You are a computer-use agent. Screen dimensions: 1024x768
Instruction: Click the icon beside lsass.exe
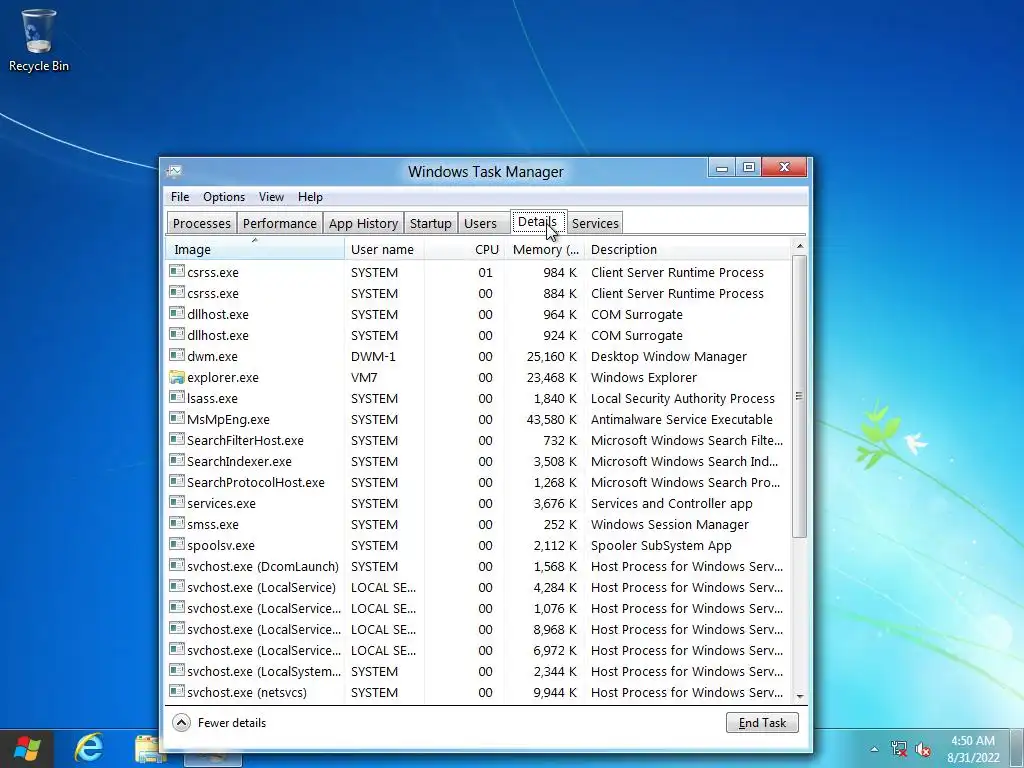[176, 397]
